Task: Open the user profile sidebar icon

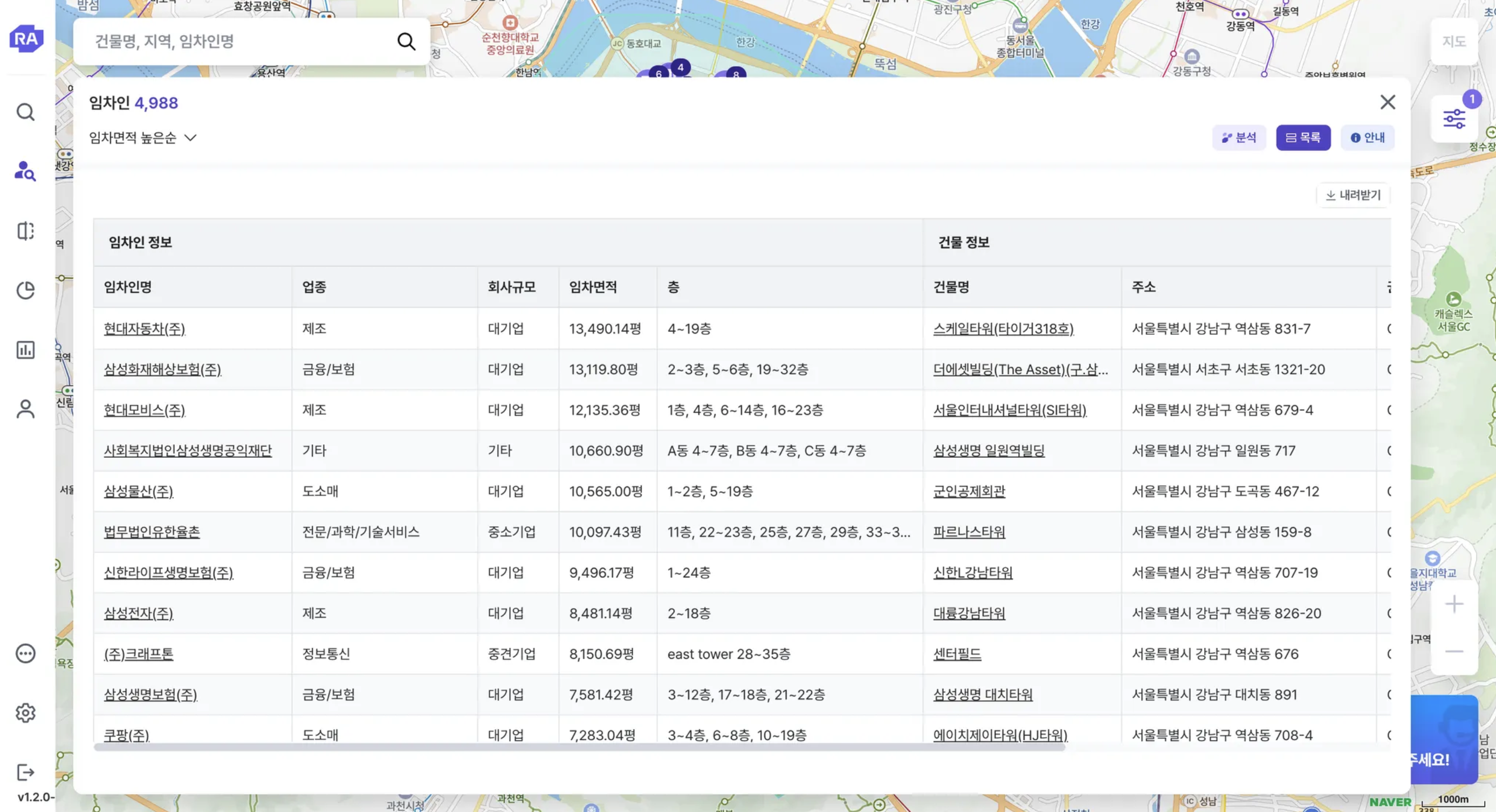Action: point(25,409)
